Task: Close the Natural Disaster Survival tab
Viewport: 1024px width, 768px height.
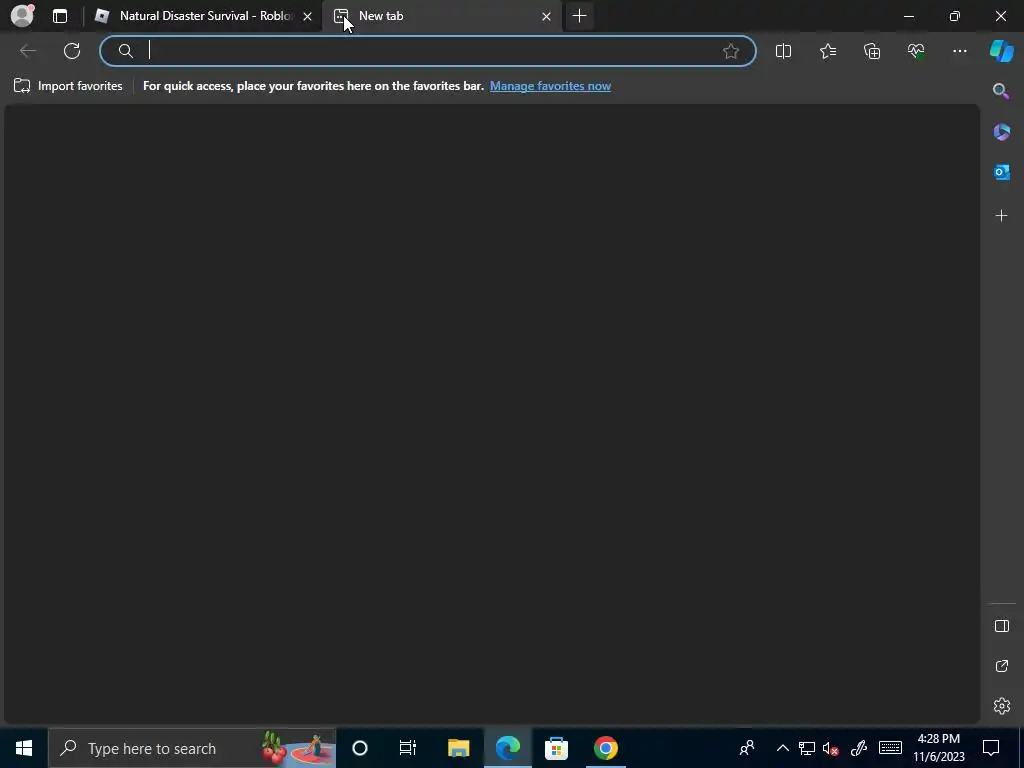Action: (x=308, y=16)
